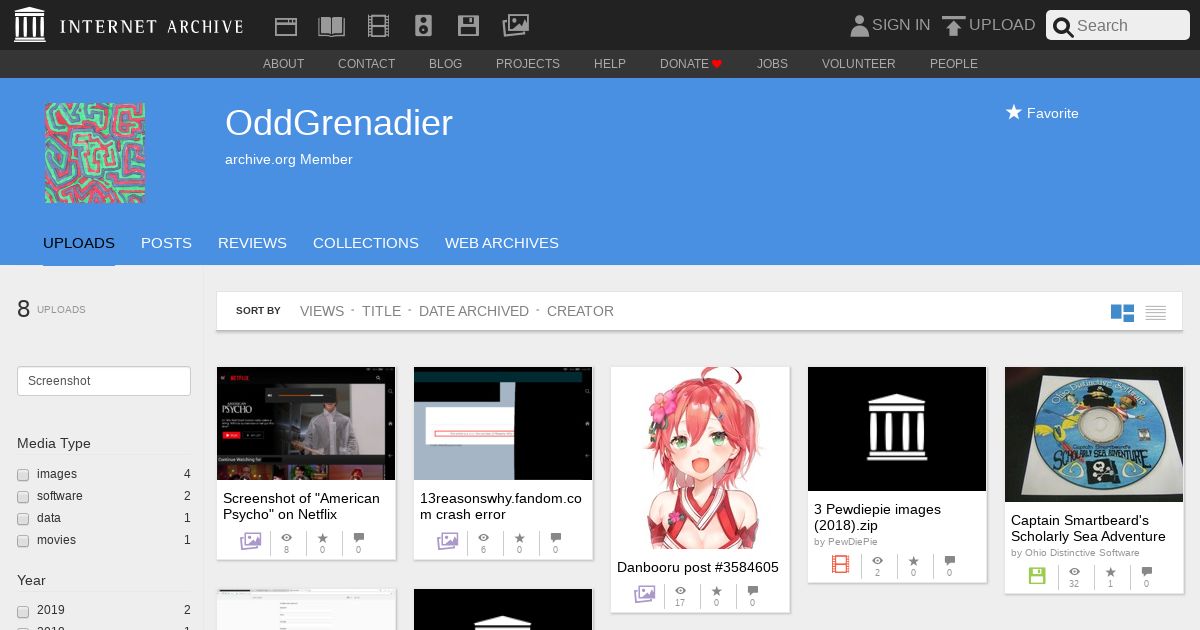Open the About menu link

click(x=283, y=64)
